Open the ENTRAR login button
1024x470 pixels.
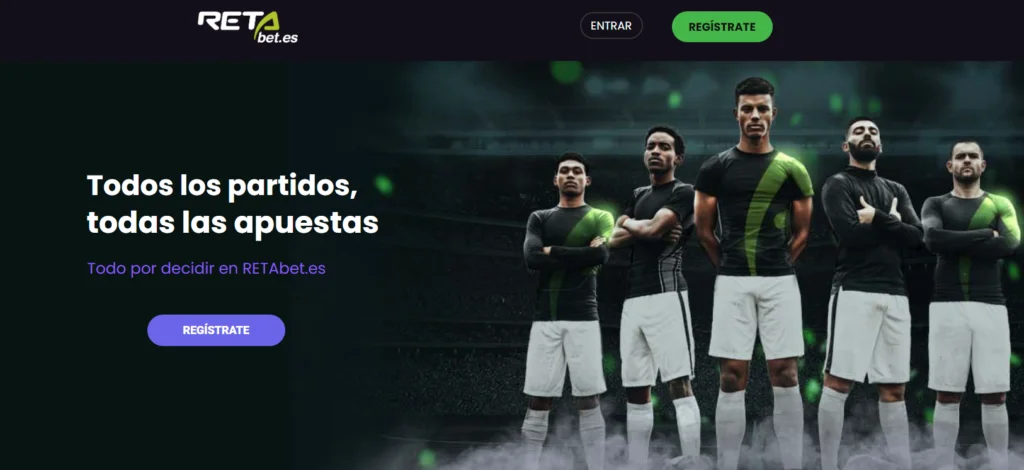point(611,26)
